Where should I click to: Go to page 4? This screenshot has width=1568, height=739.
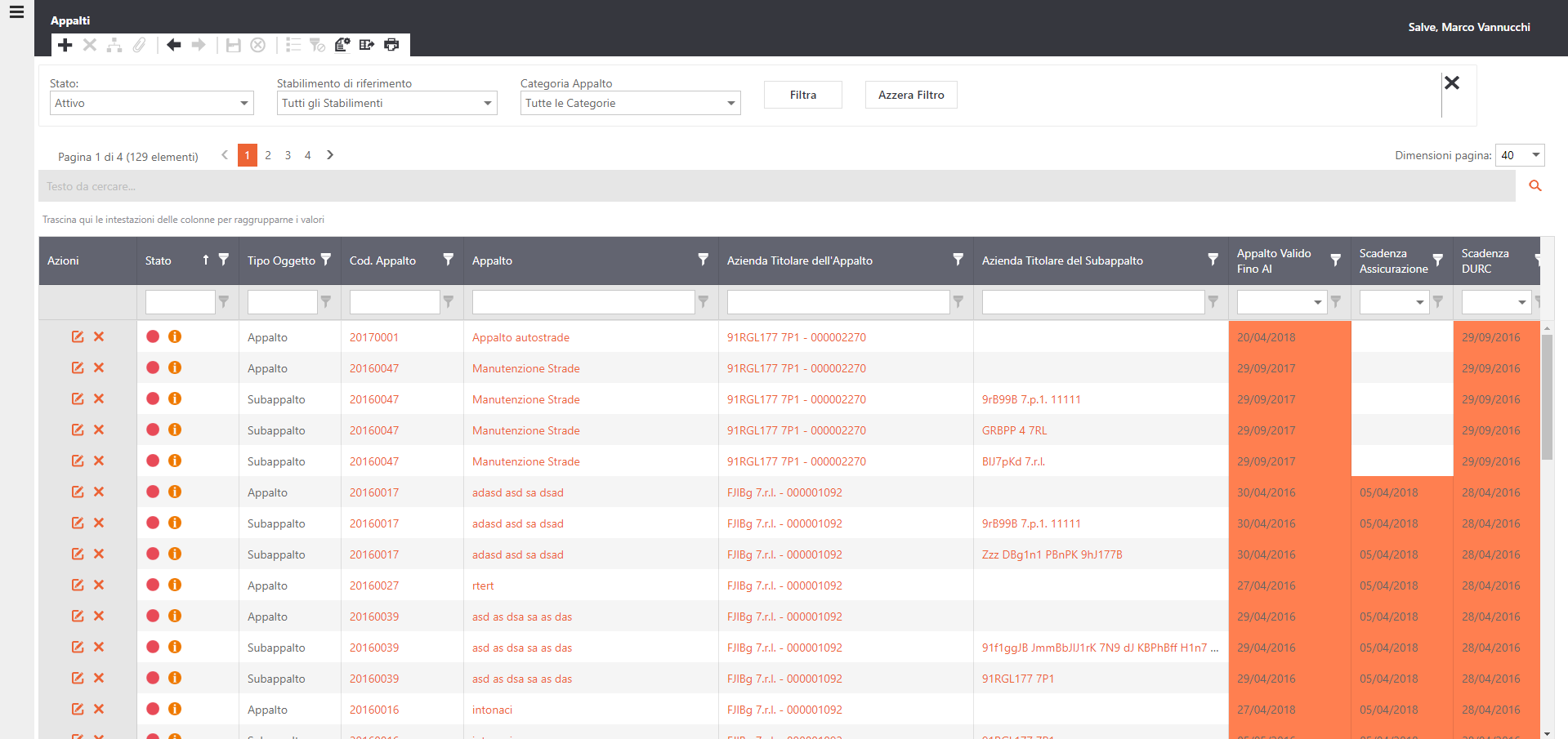coord(307,155)
